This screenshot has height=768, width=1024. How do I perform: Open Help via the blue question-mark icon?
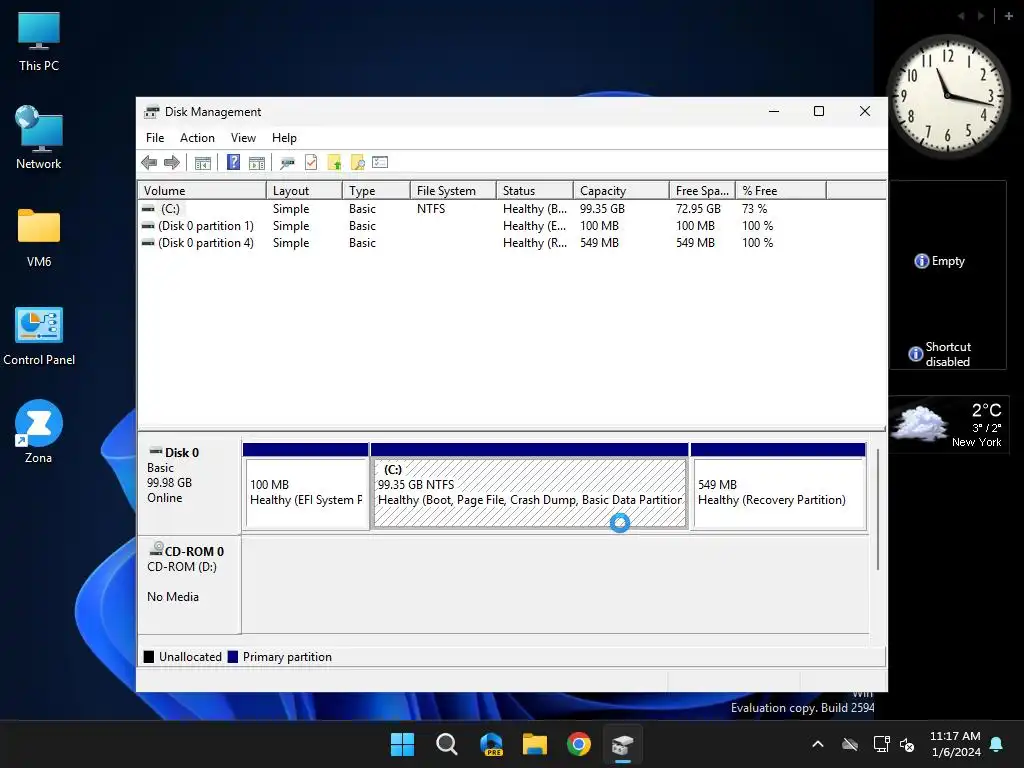click(x=233, y=162)
